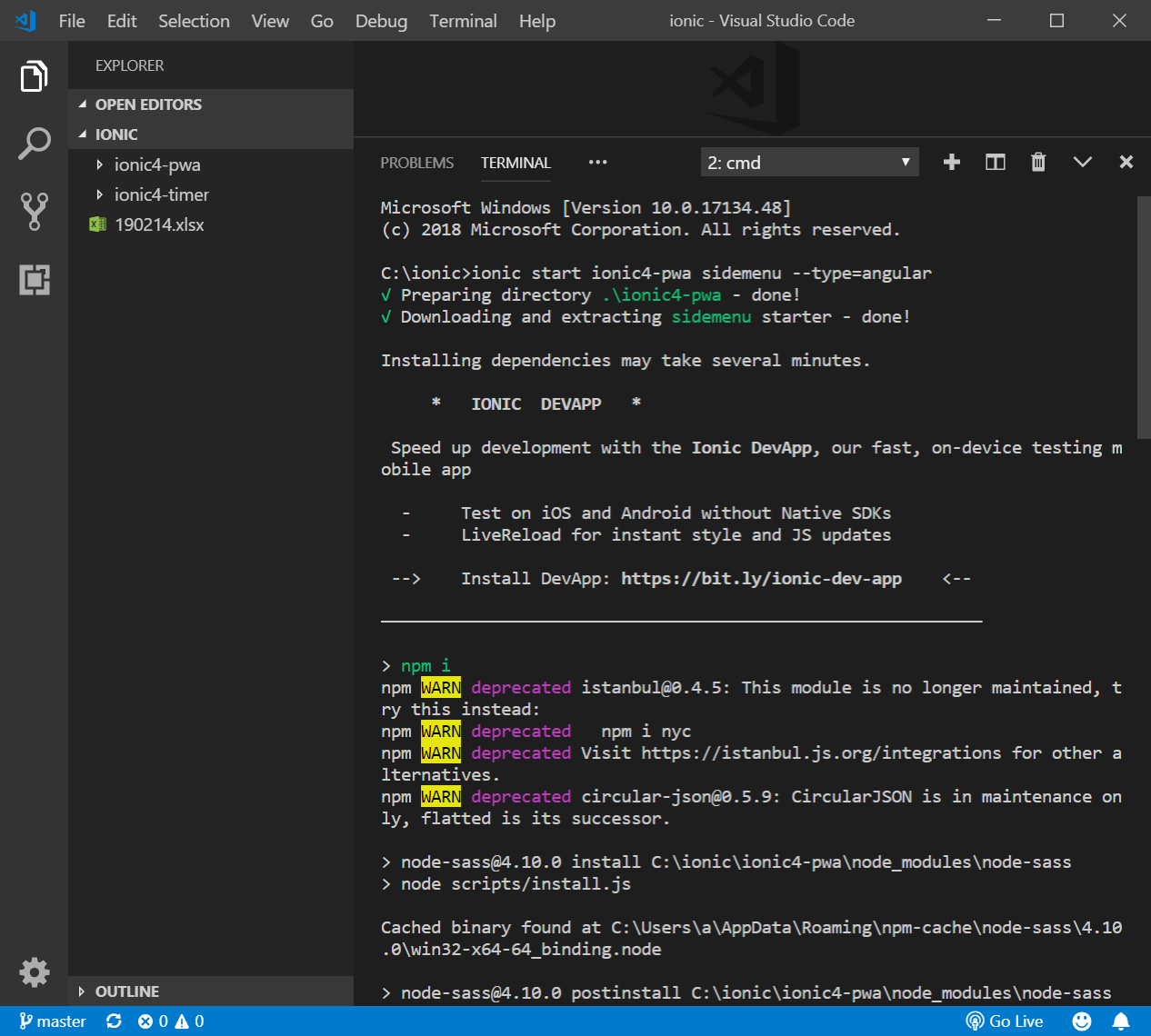Open the Manage gear icon
The image size is (1151, 1036).
tap(34, 971)
